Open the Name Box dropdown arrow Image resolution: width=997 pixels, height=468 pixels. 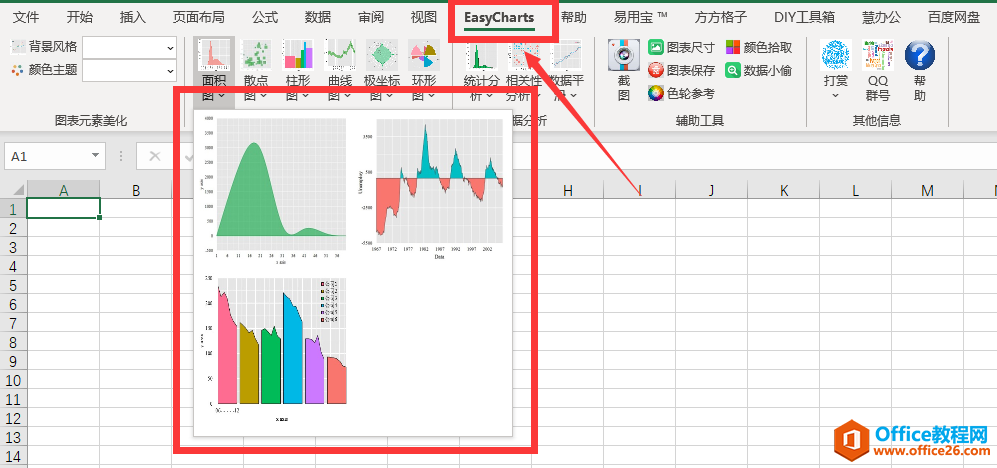(x=96, y=156)
